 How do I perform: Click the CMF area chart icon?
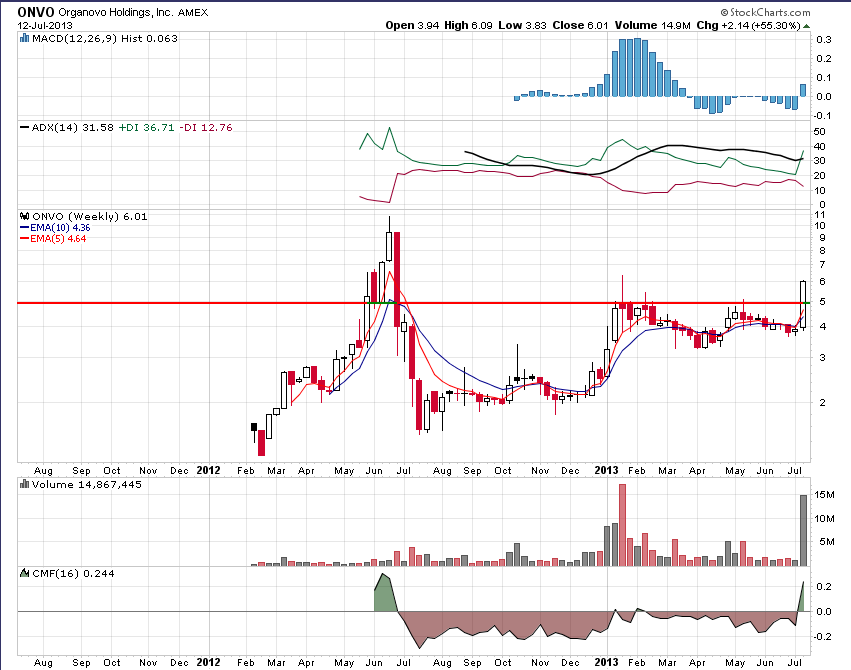pyautogui.click(x=24, y=573)
